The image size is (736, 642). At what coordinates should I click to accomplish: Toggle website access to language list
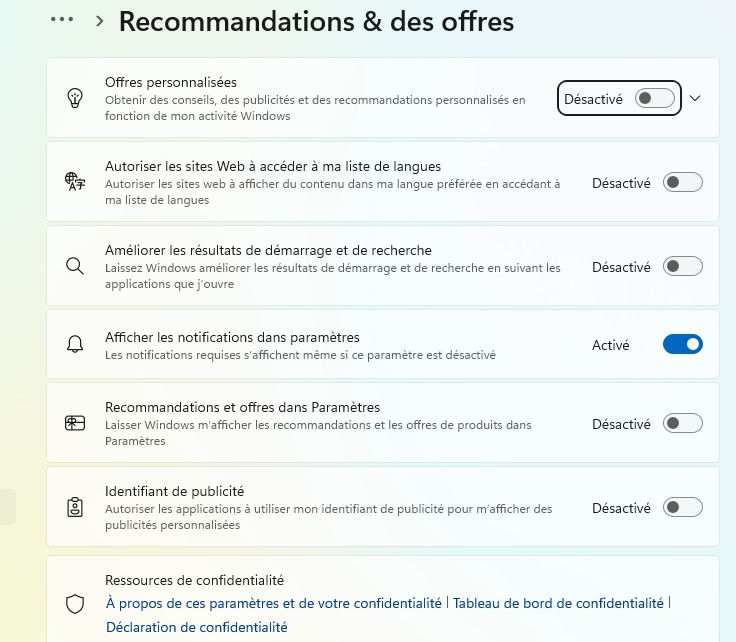pyautogui.click(x=682, y=182)
